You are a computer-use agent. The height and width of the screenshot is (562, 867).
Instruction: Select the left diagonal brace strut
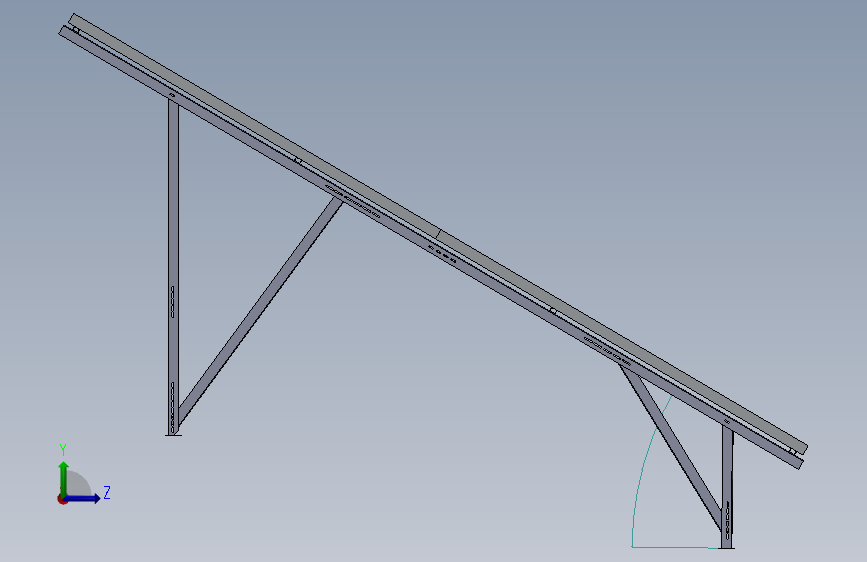pyautogui.click(x=260, y=311)
